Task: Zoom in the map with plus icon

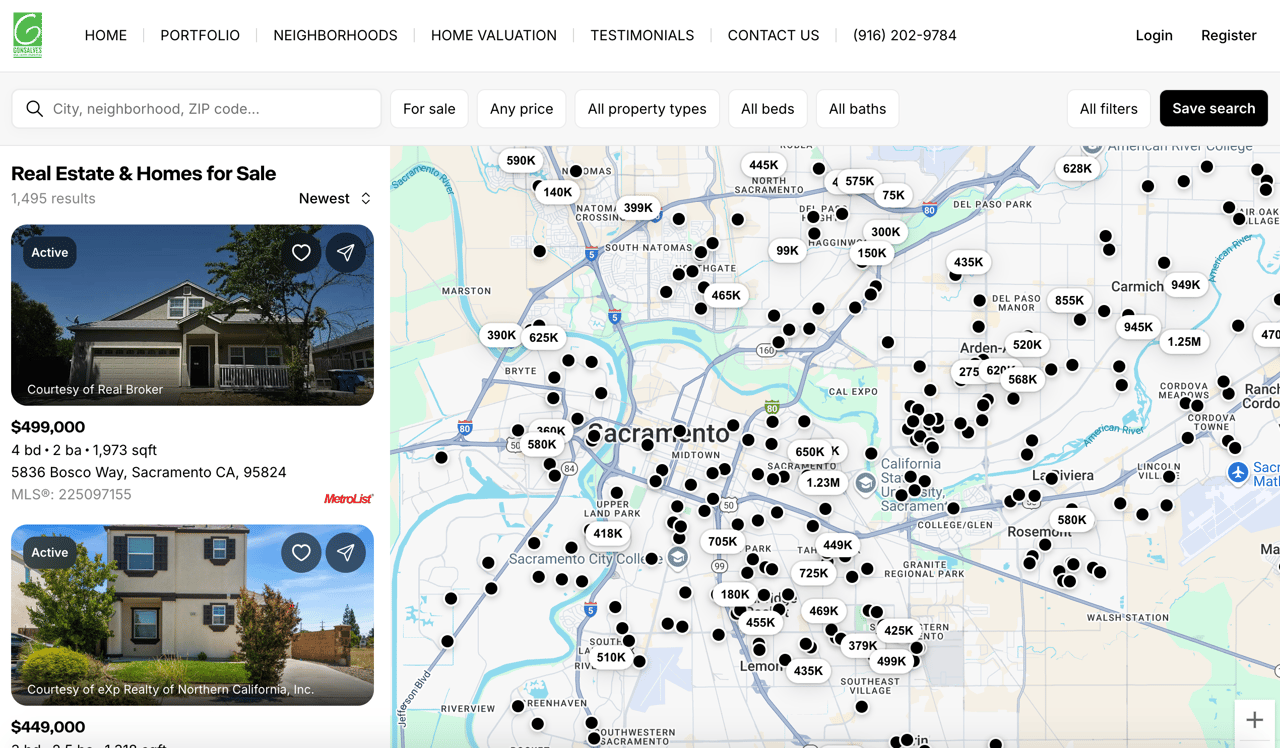Action: [1254, 720]
